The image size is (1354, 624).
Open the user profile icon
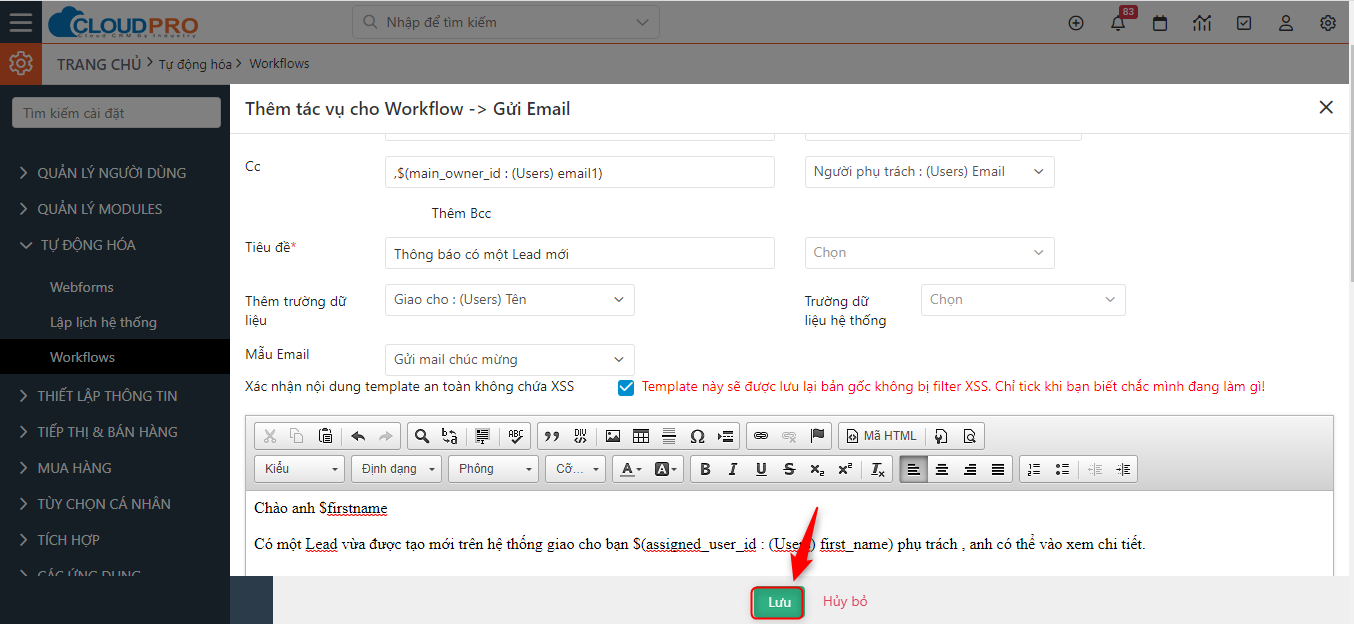pyautogui.click(x=1286, y=23)
